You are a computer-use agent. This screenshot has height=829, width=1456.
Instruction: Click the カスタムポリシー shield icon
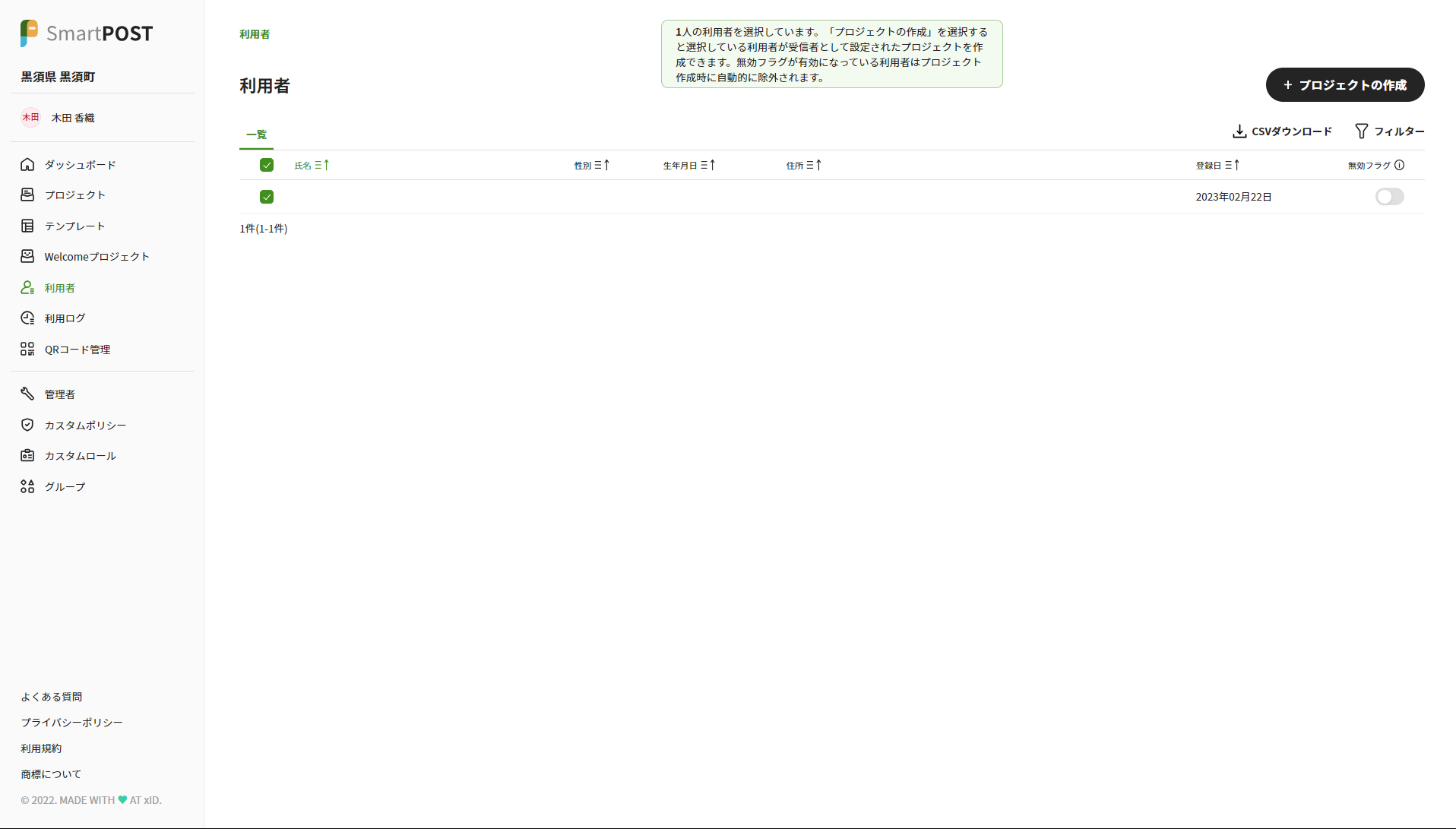pyautogui.click(x=27, y=425)
